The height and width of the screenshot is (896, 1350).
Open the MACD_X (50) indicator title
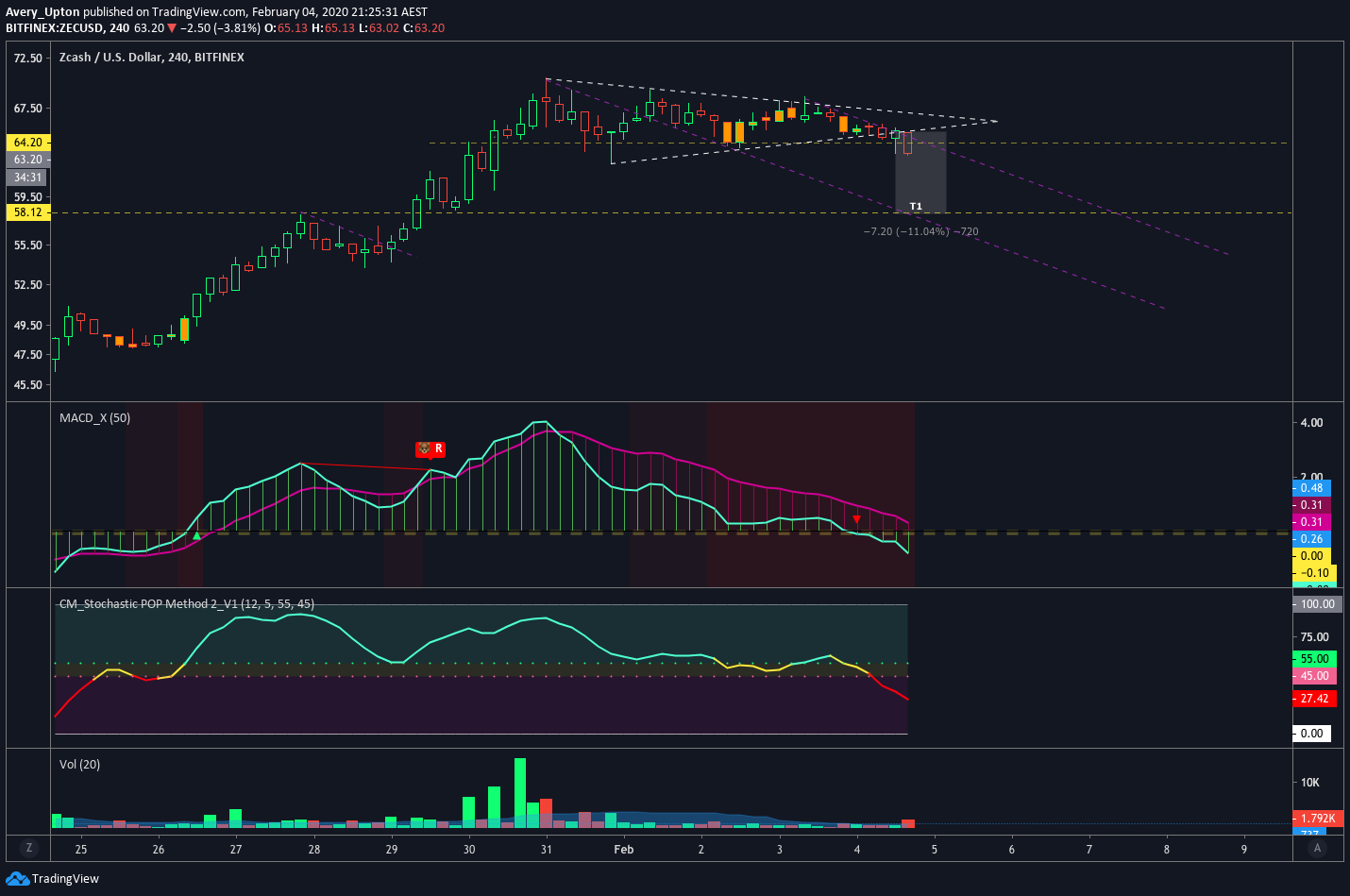pos(94,417)
